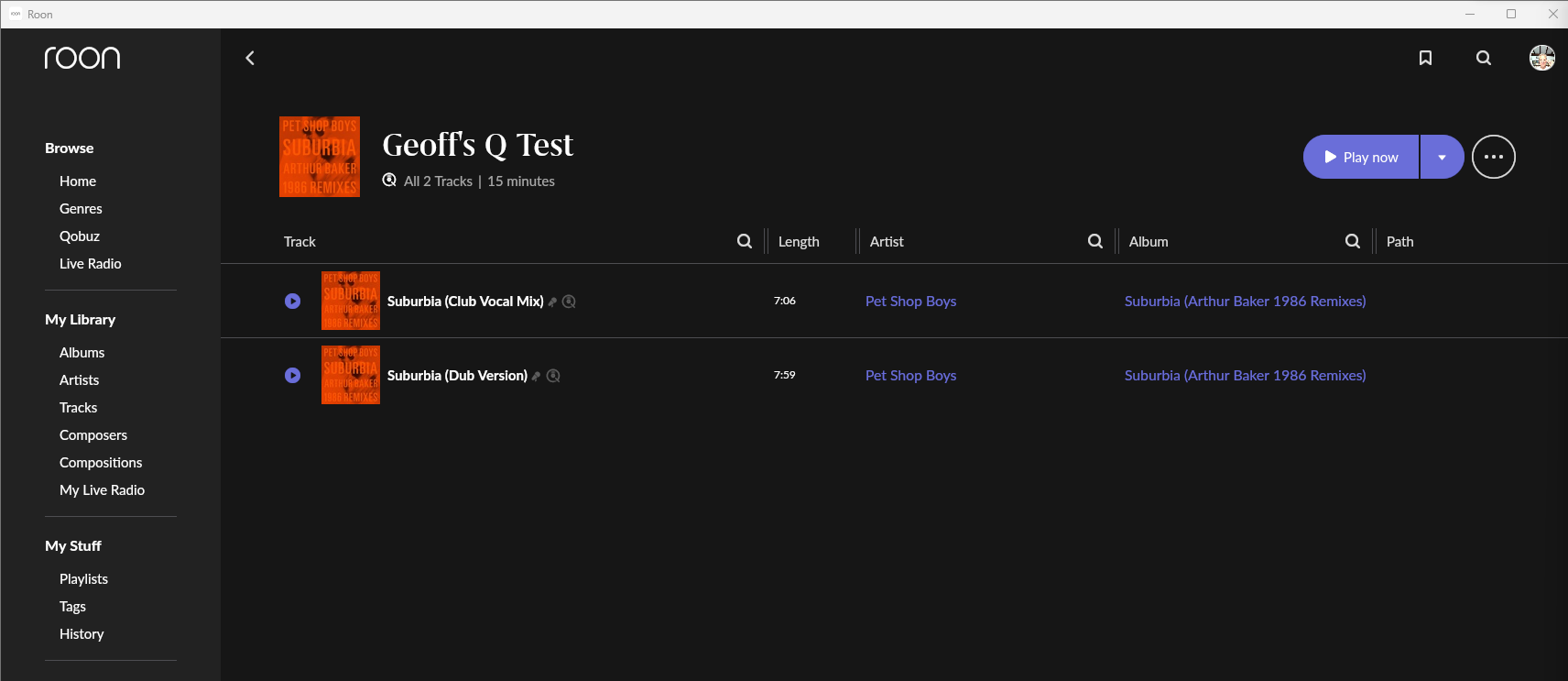This screenshot has height=681, width=1568.
Task: Select the Suburbia (Club Vocal Mix) title
Action: (465, 302)
